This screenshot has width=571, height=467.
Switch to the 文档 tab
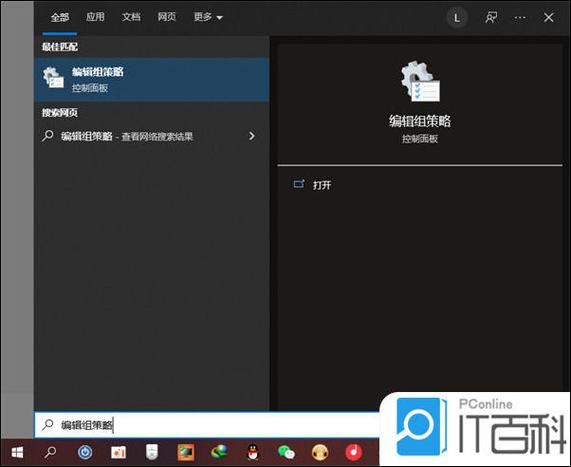point(131,17)
